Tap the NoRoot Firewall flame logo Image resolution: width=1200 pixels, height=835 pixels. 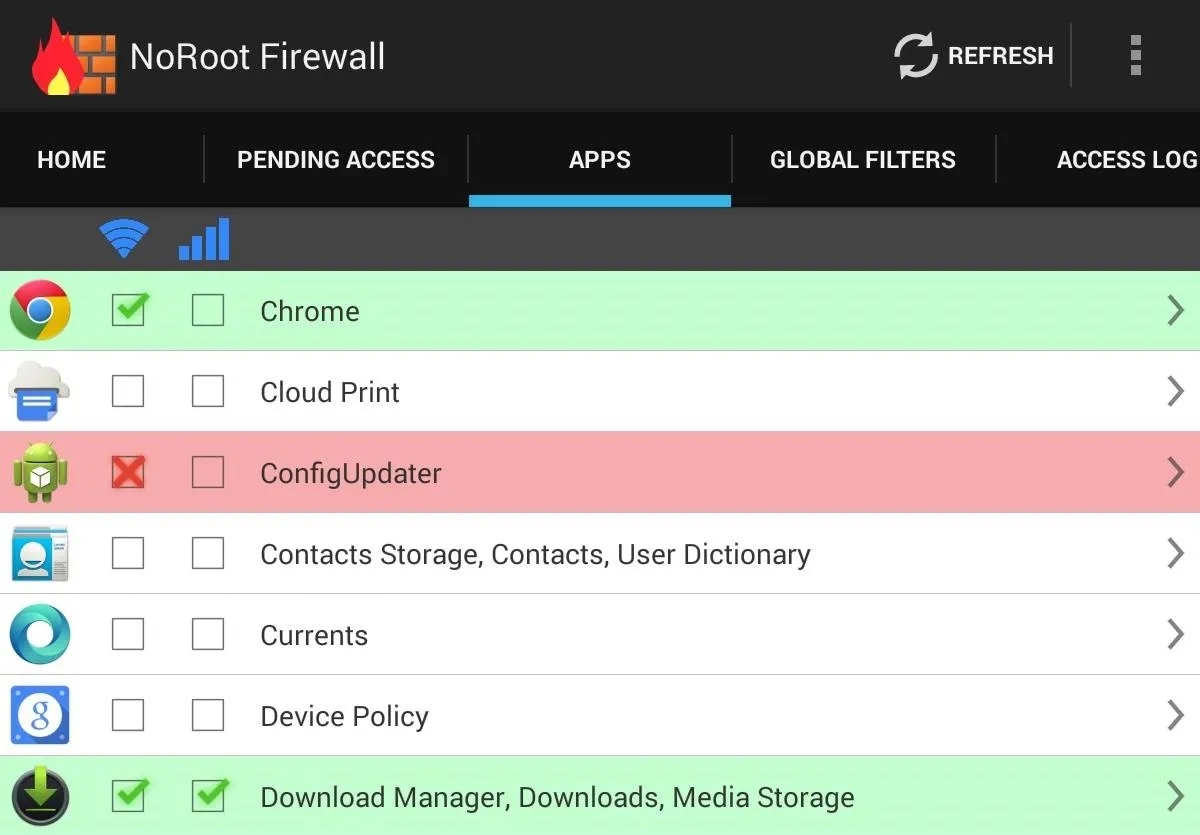72,56
